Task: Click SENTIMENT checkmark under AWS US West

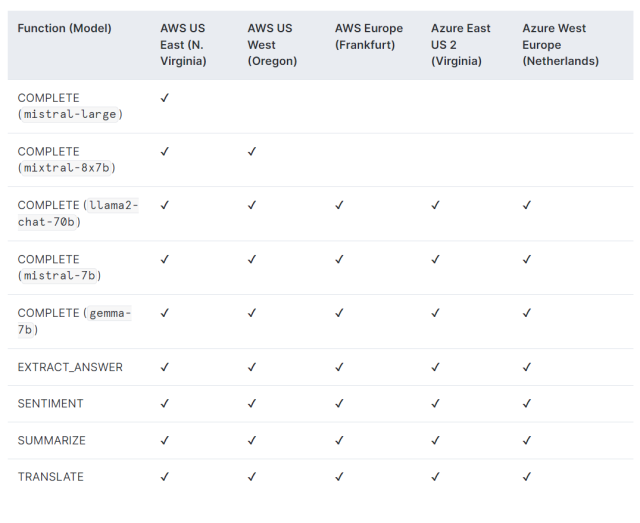Action: [252, 403]
